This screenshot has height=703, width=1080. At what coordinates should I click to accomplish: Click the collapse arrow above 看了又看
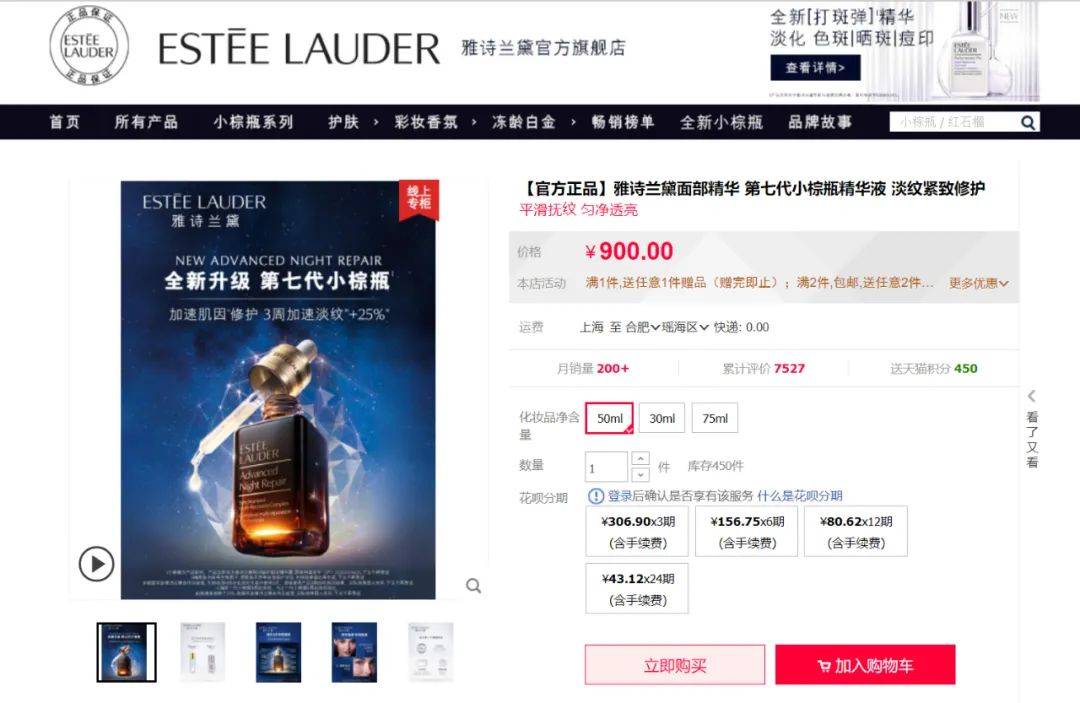point(1031,395)
